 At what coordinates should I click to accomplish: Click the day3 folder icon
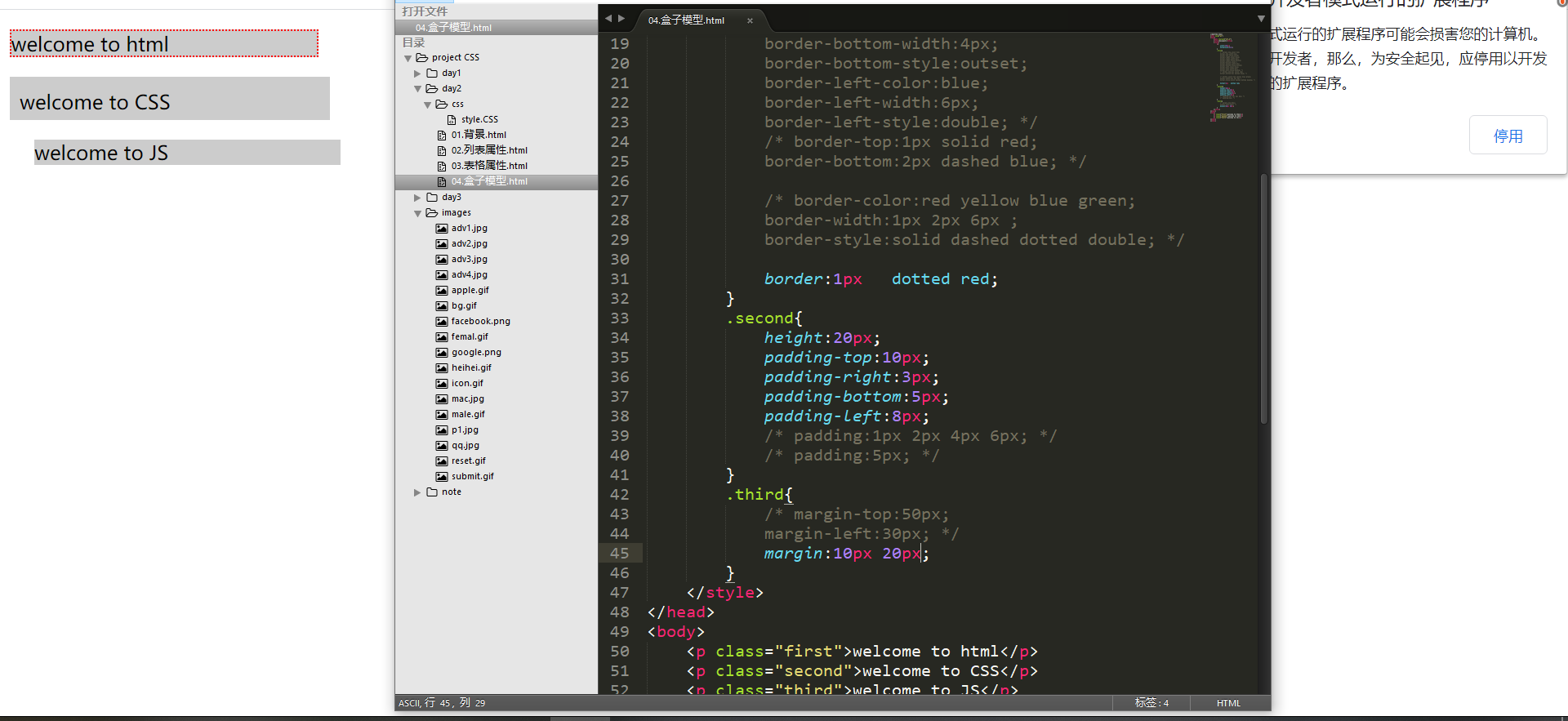[432, 197]
